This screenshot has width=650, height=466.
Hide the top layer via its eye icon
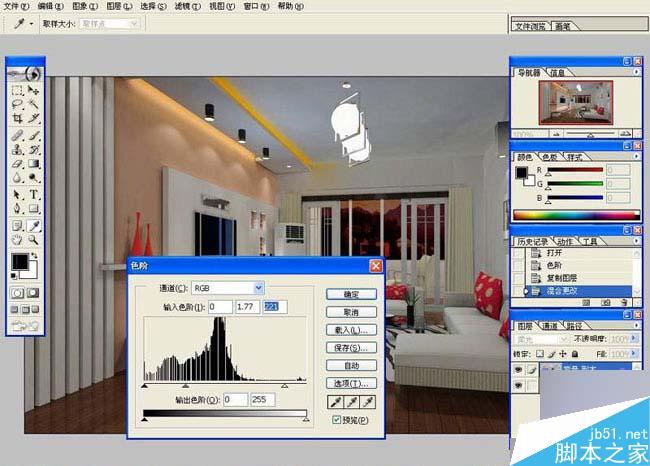pos(518,369)
